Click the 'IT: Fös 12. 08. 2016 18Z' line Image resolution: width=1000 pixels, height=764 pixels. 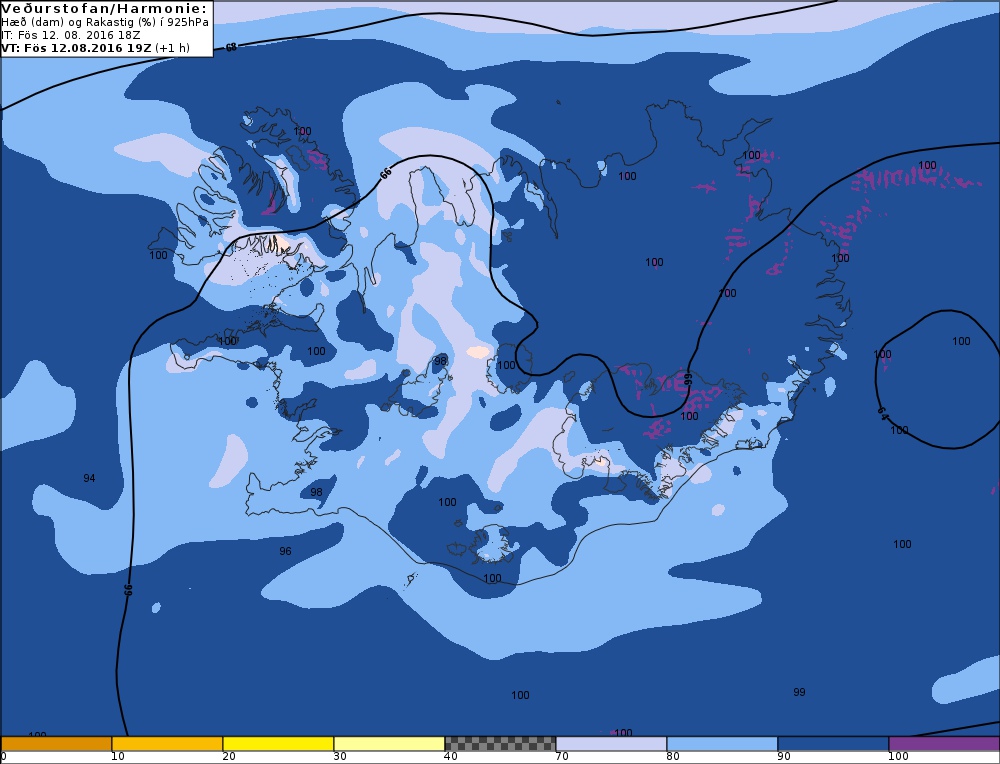coord(71,34)
